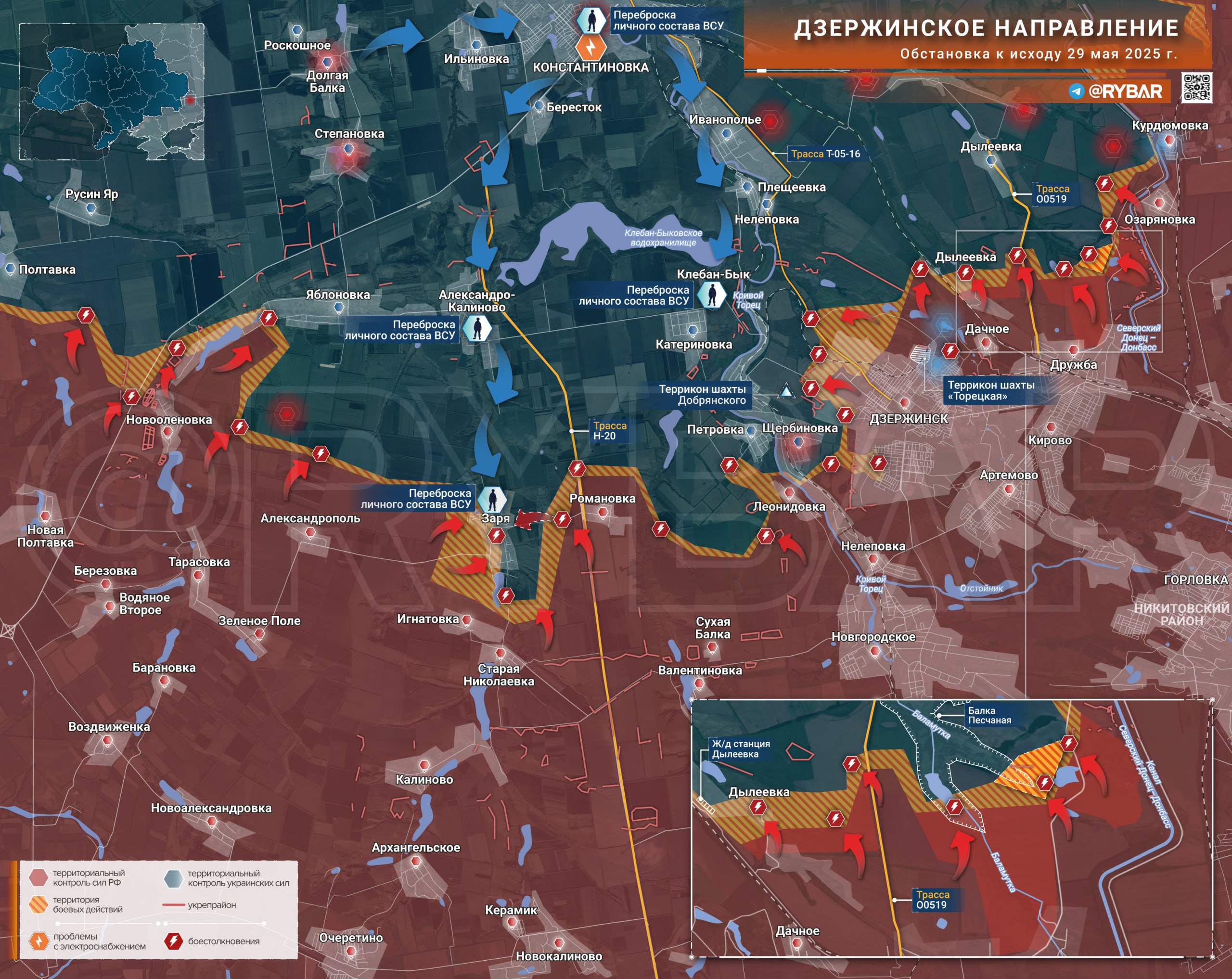1232x979 pixels.
Task: Click the triangle marker for the Dobryanskogo terrikon
Action: pyautogui.click(x=787, y=392)
